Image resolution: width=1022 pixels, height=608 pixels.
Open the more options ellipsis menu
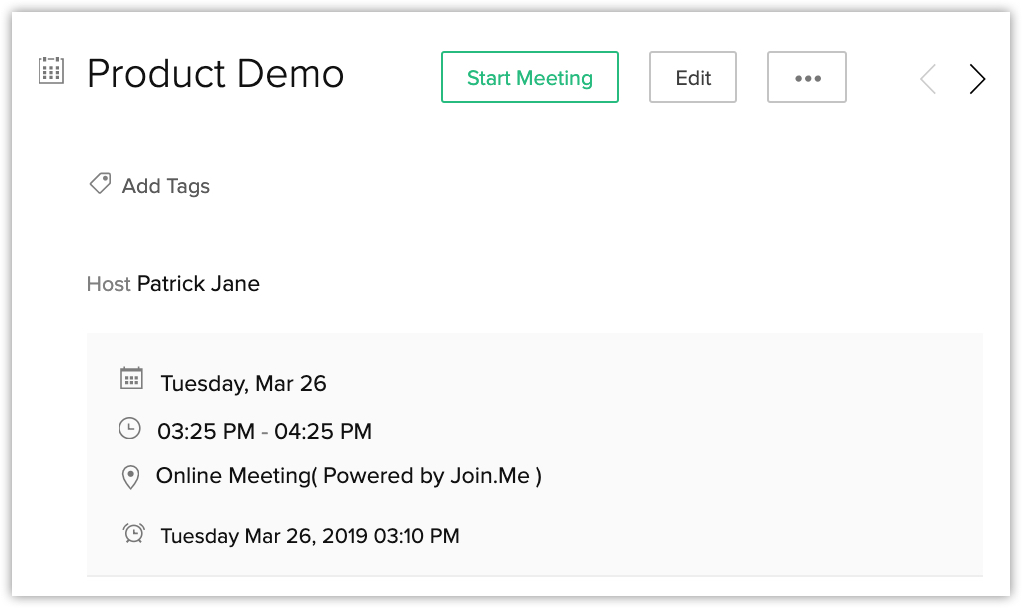point(807,78)
